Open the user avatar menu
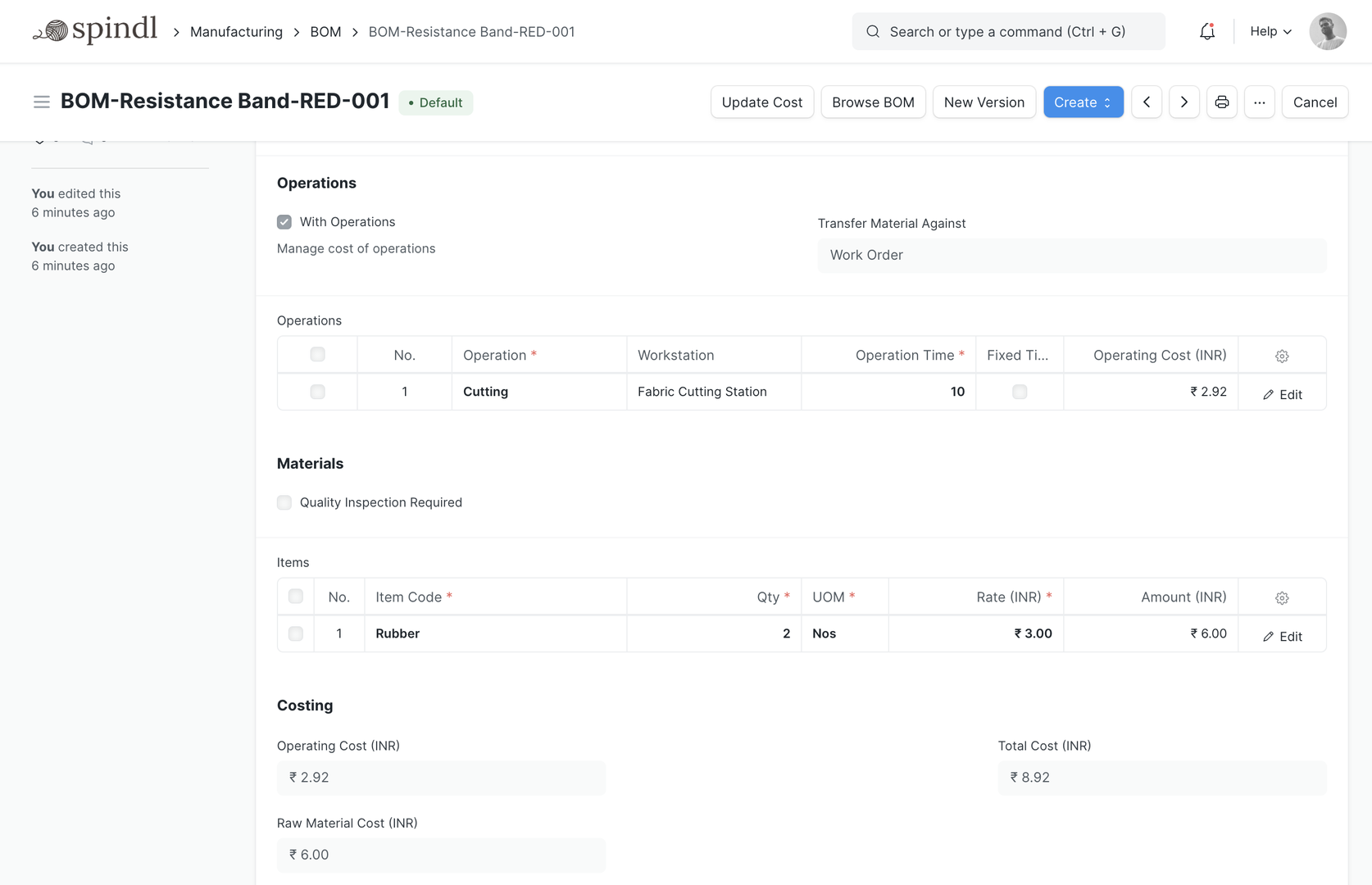The width and height of the screenshot is (1372, 885). (x=1327, y=31)
